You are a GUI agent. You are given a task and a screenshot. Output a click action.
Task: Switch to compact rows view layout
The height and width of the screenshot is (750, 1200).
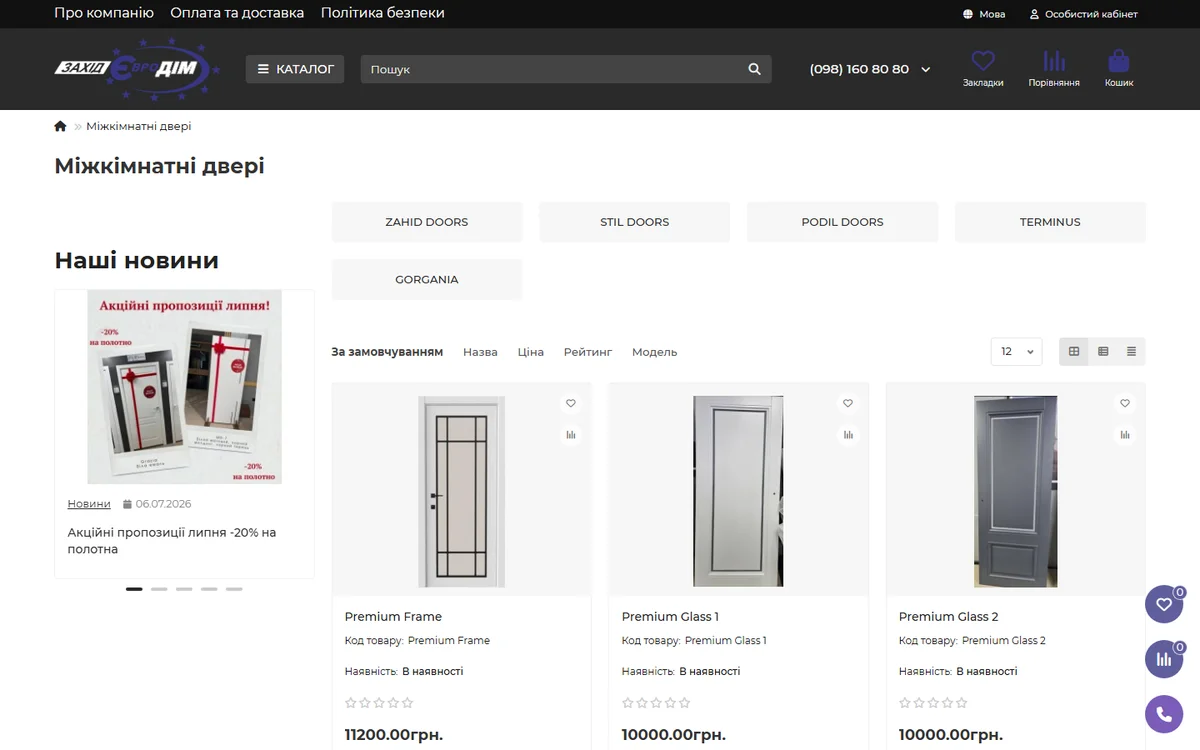[x=1131, y=352]
